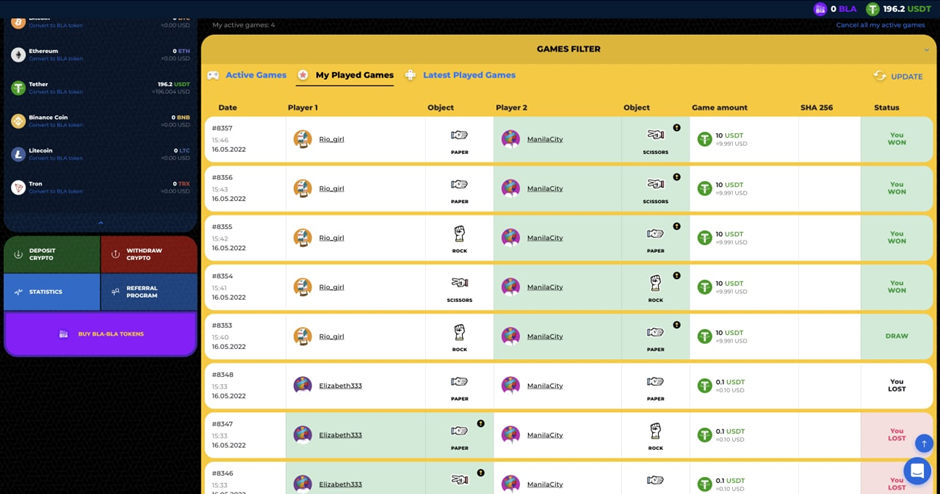The height and width of the screenshot is (494, 940).
Task: Click the Binance Coin icon in wallet list
Action: click(x=18, y=121)
